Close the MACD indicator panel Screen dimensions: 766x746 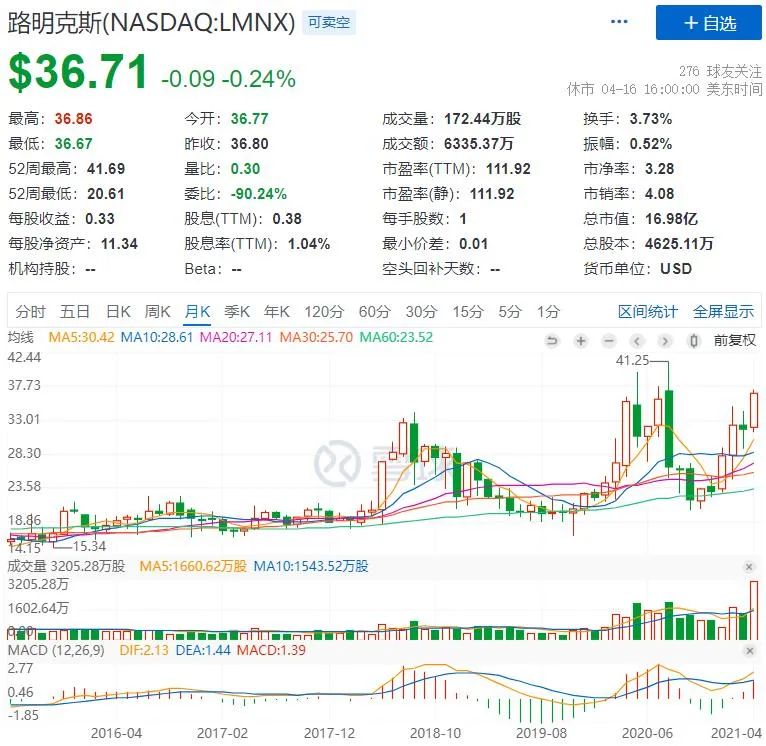[x=749, y=651]
